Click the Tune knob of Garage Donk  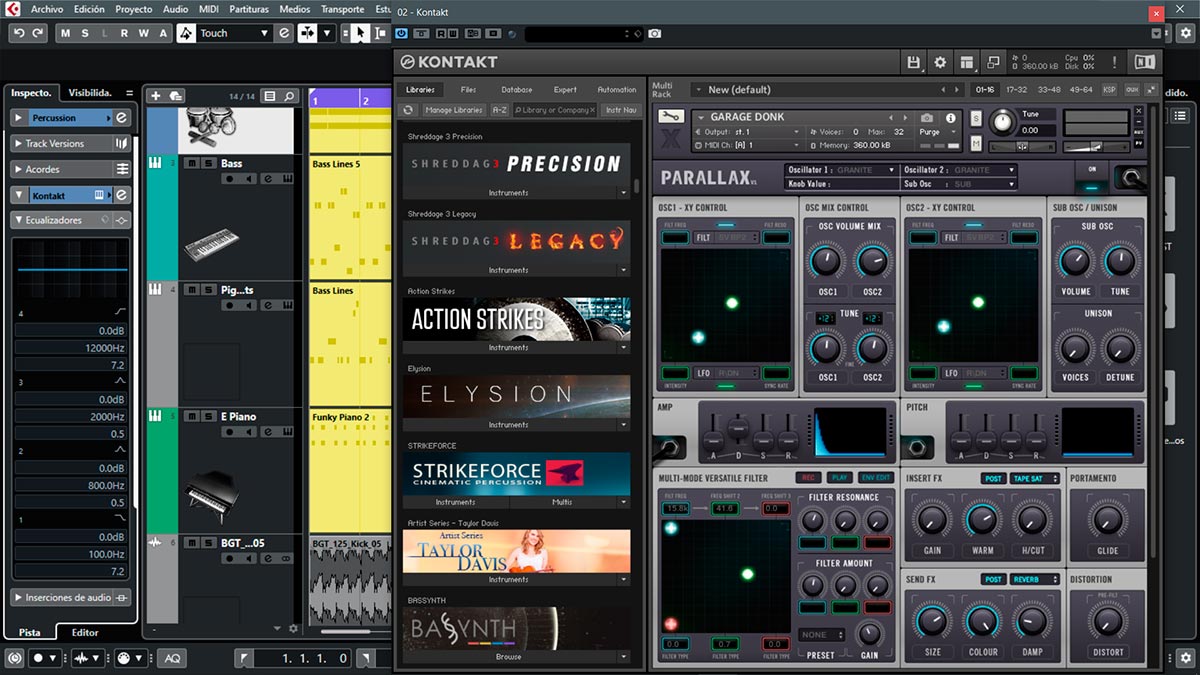click(x=1001, y=123)
